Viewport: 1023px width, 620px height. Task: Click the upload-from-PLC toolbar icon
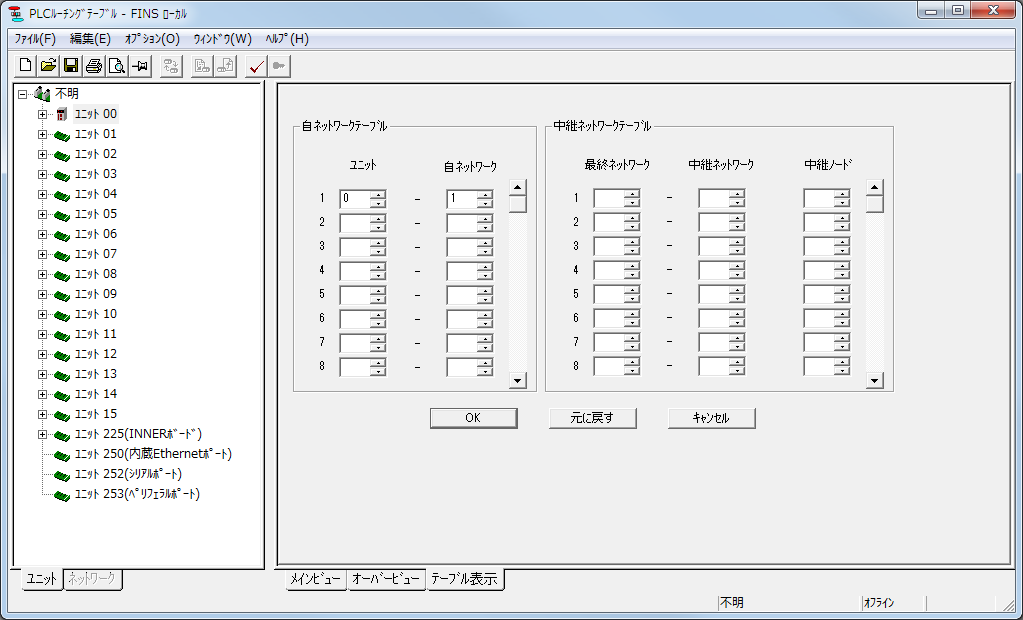pos(225,65)
